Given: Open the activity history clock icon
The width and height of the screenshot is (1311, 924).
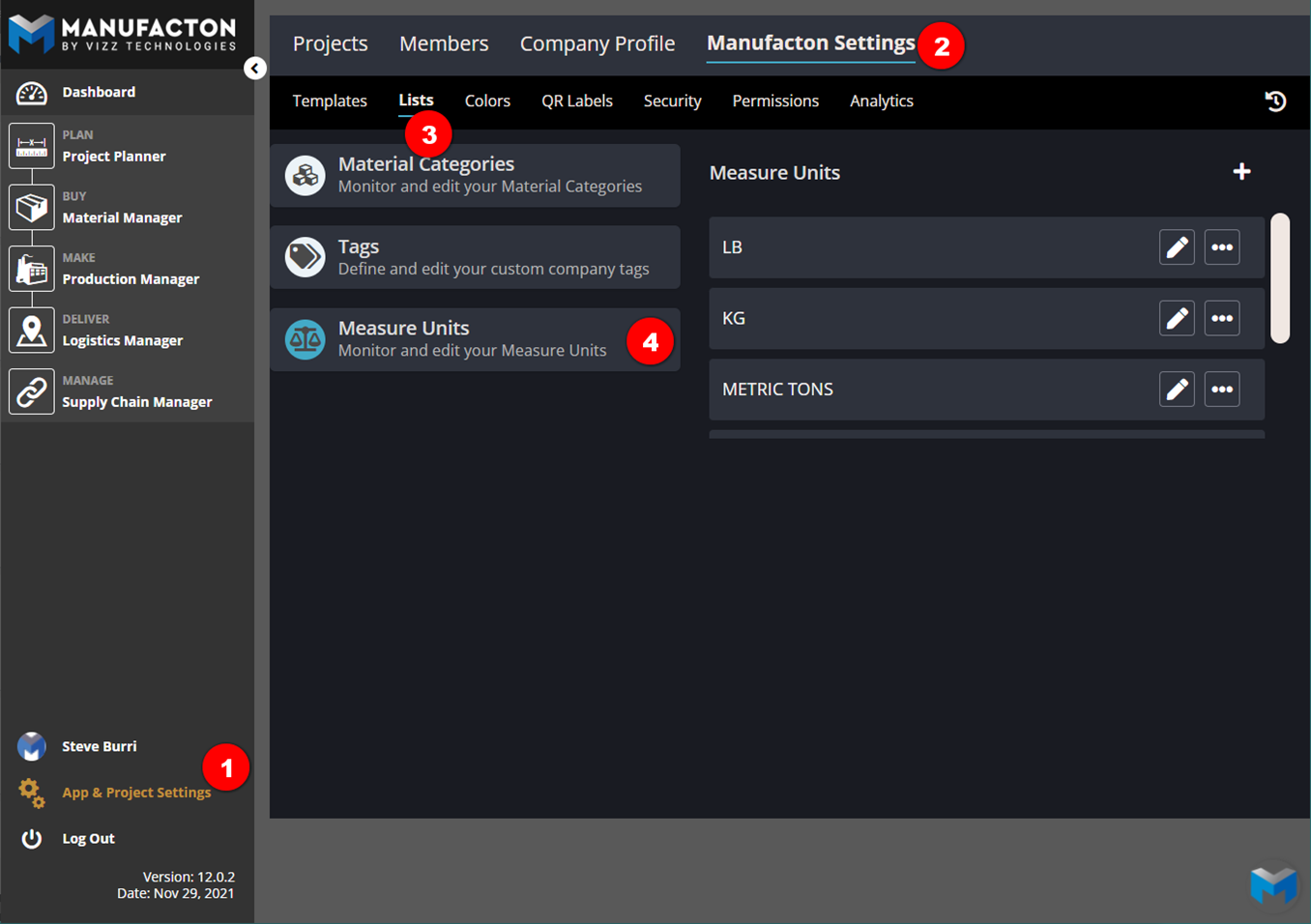Looking at the screenshot, I should coord(1275,101).
